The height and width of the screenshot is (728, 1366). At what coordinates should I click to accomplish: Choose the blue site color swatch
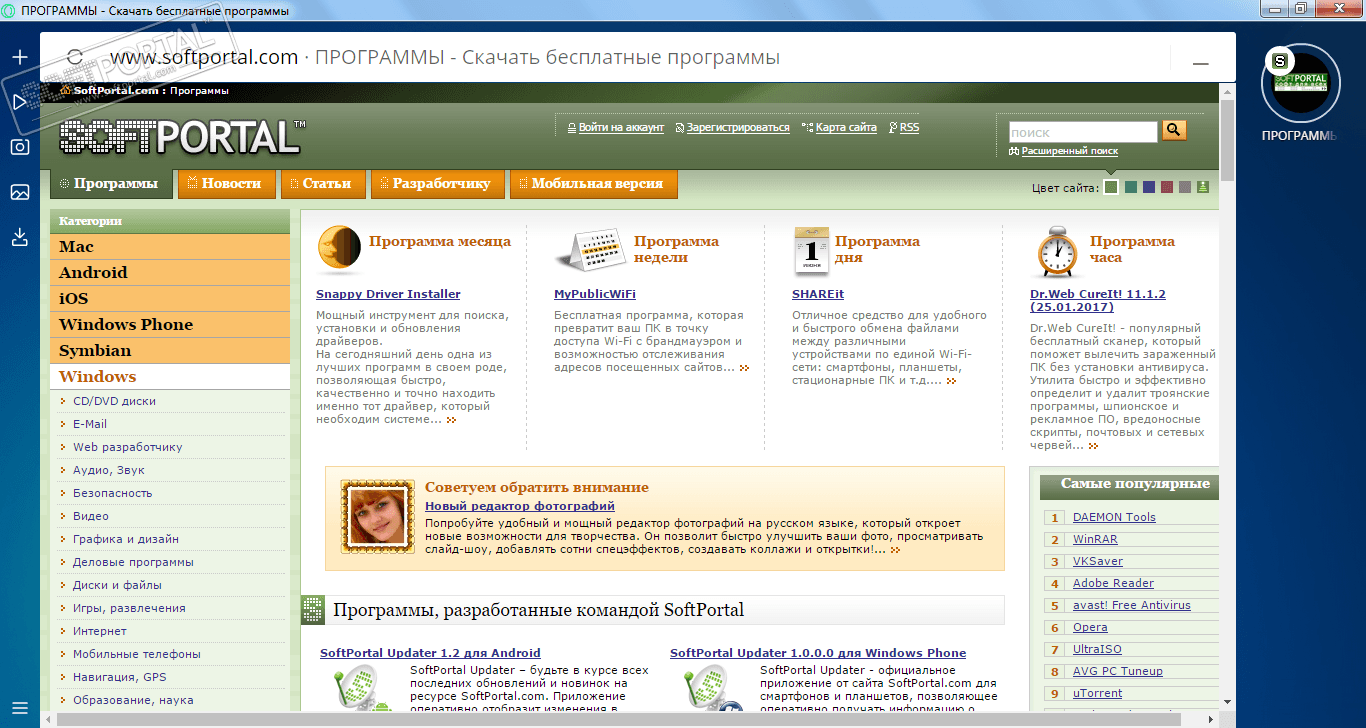coord(1149,187)
